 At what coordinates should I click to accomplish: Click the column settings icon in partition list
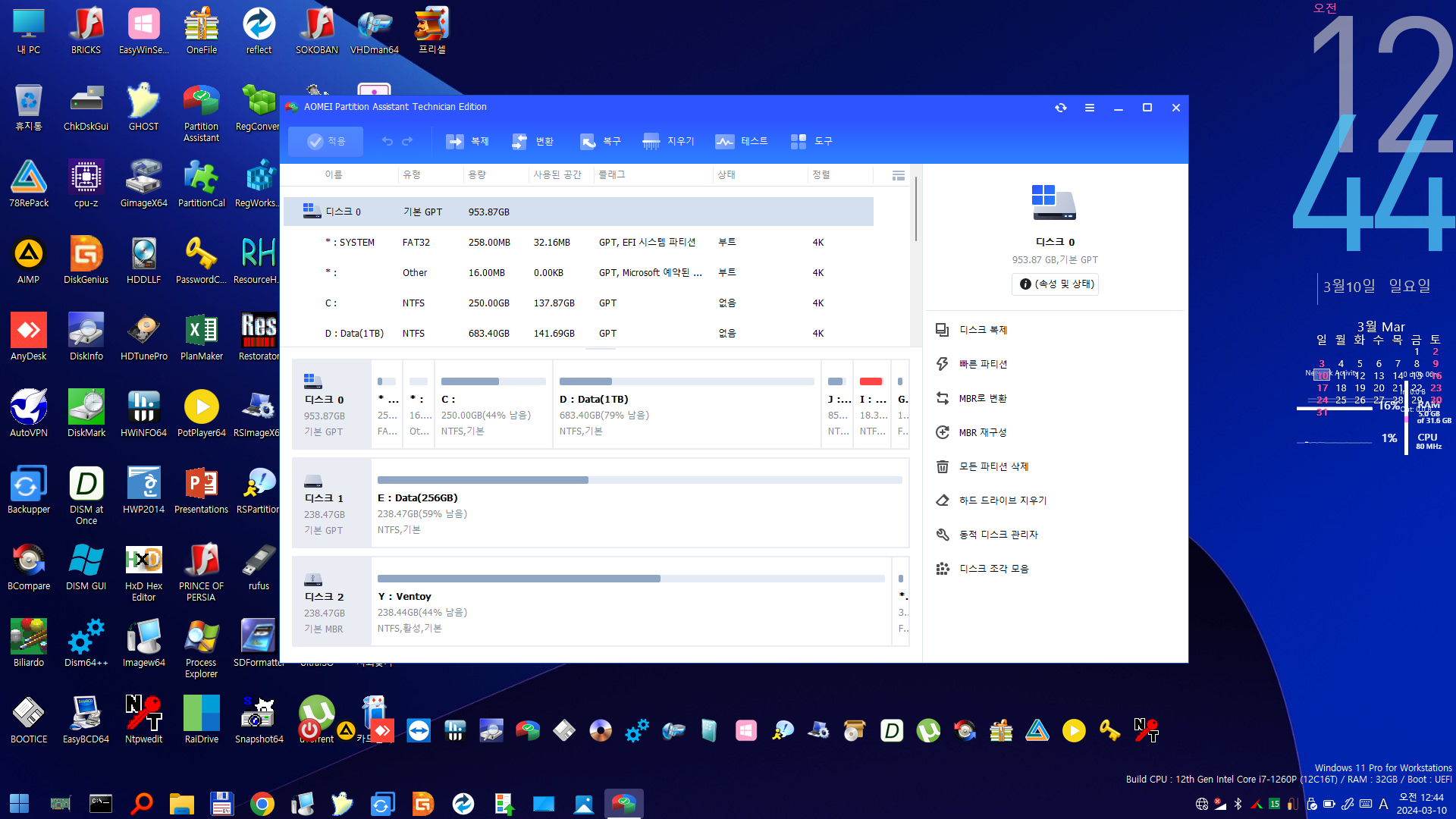pyautogui.click(x=899, y=175)
